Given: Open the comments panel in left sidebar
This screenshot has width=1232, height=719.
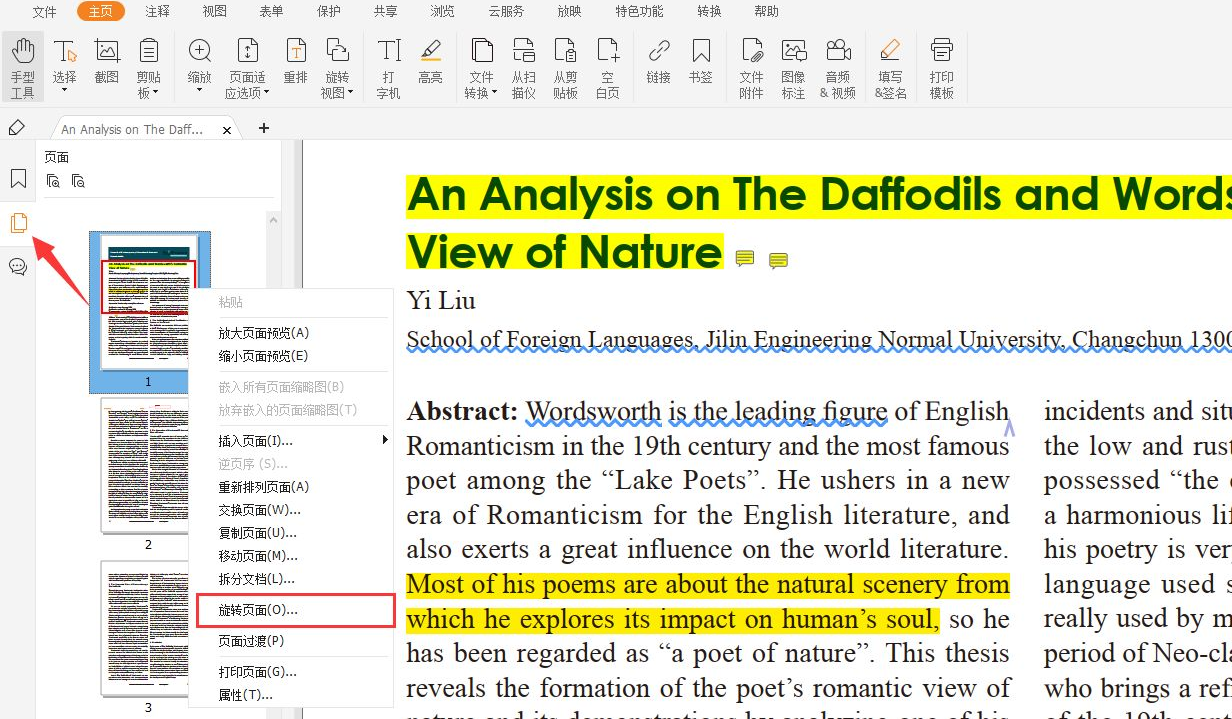Looking at the screenshot, I should (x=18, y=267).
